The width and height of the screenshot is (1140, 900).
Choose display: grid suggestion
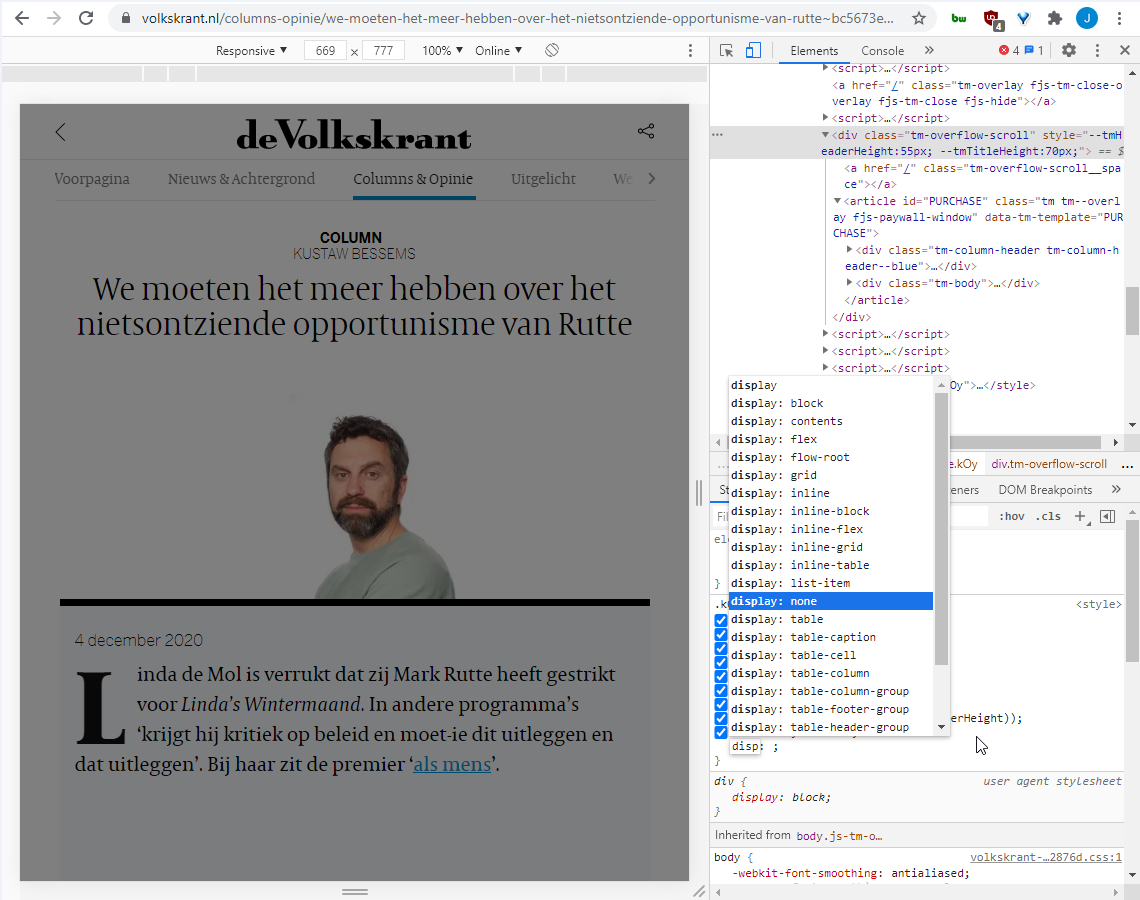coord(831,475)
